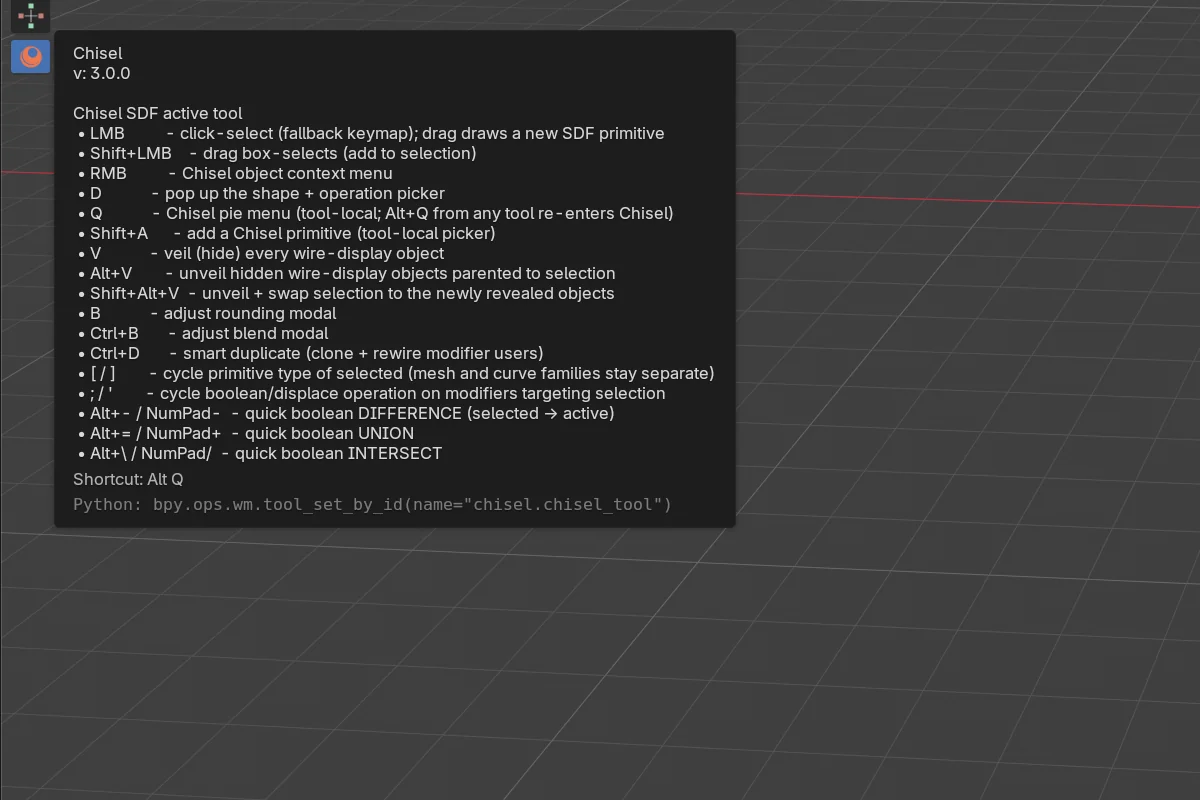Click the 'Ctrl+D - smart duplicate' line
The width and height of the screenshot is (1200, 800).
pos(311,353)
